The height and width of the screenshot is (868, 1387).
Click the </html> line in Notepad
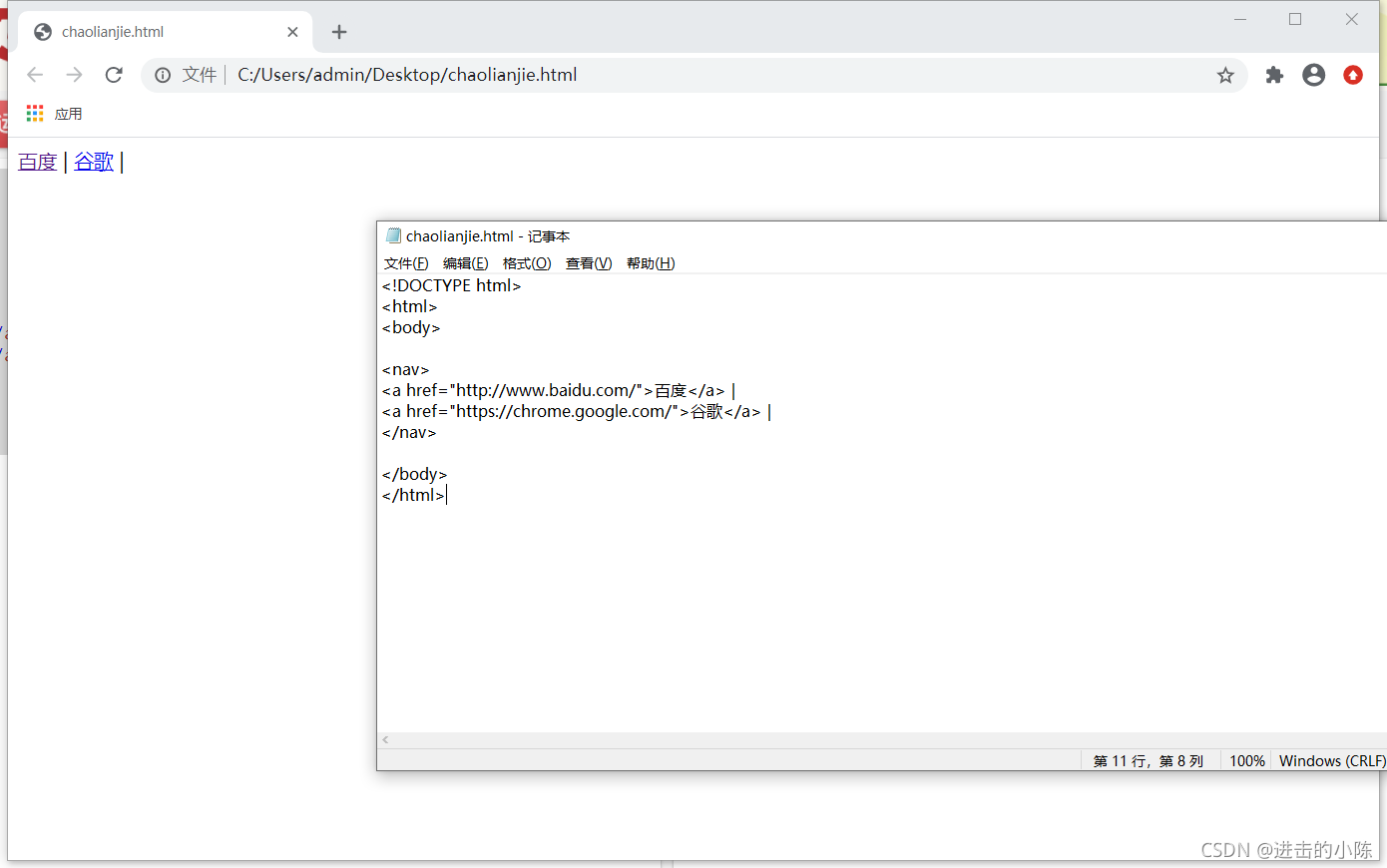pyautogui.click(x=413, y=495)
